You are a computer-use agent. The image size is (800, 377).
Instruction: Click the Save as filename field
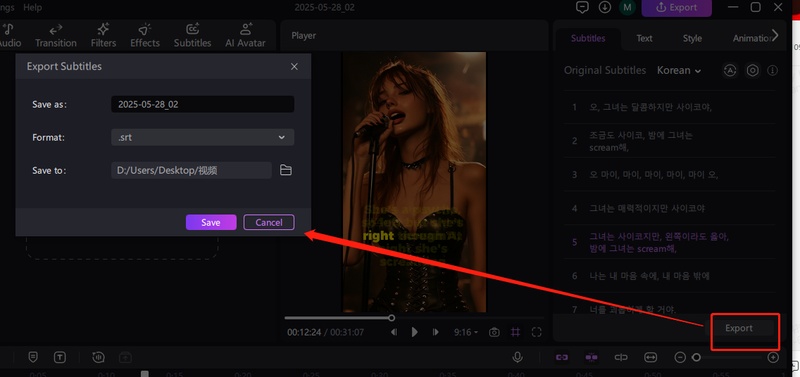(203, 104)
